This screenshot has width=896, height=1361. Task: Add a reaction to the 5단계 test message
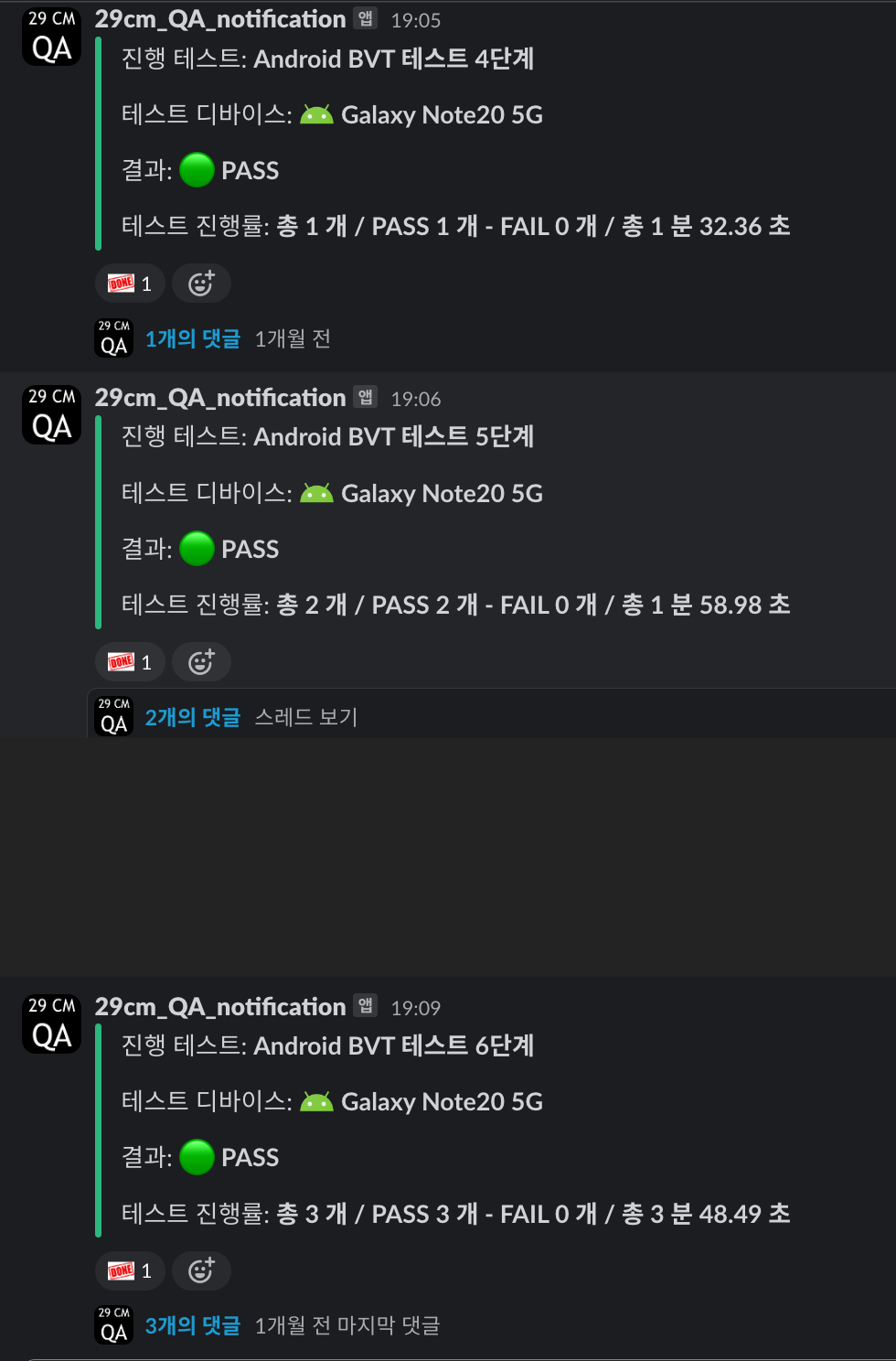[x=201, y=662]
